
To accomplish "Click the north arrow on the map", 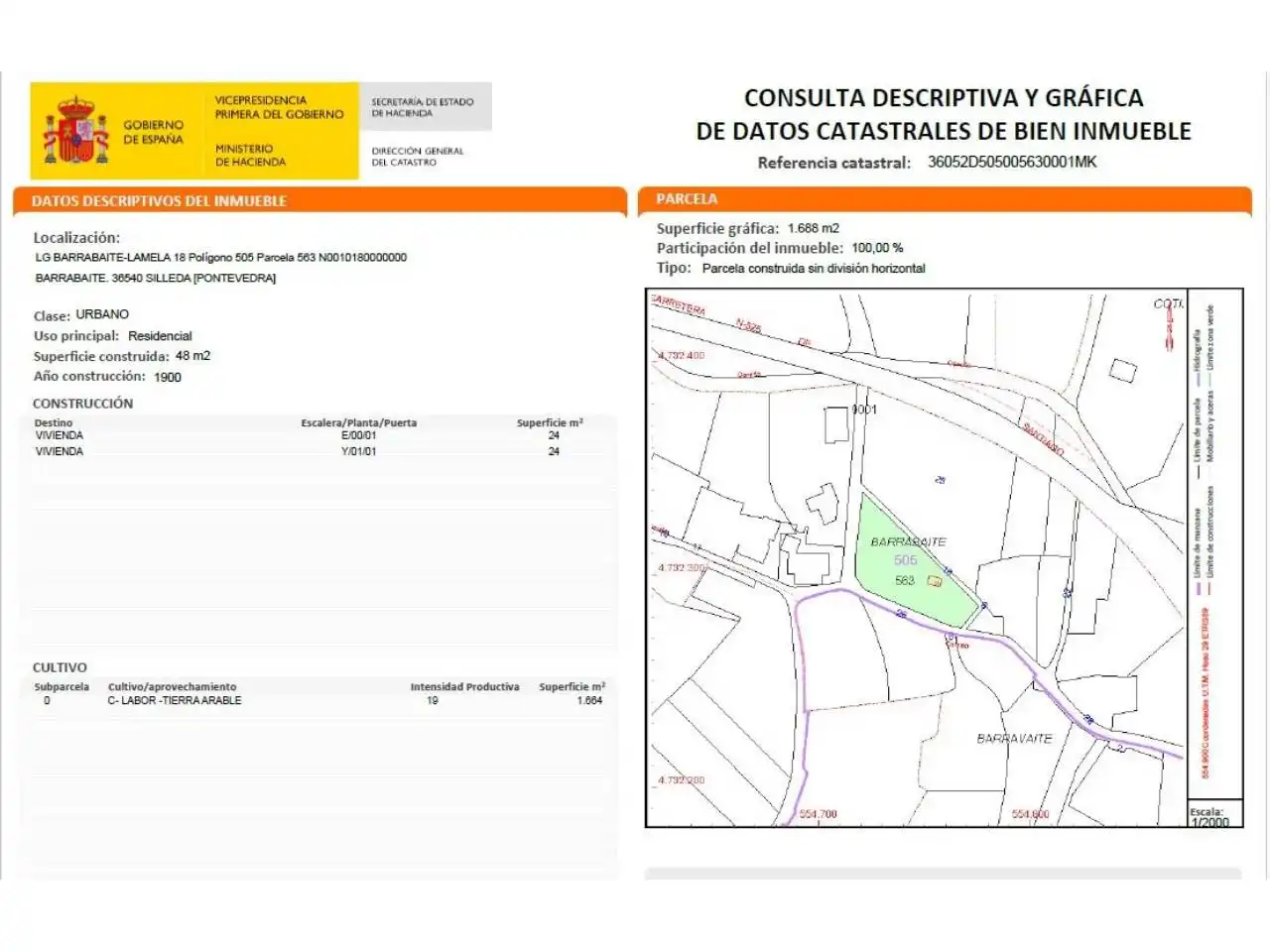I will (1169, 329).
